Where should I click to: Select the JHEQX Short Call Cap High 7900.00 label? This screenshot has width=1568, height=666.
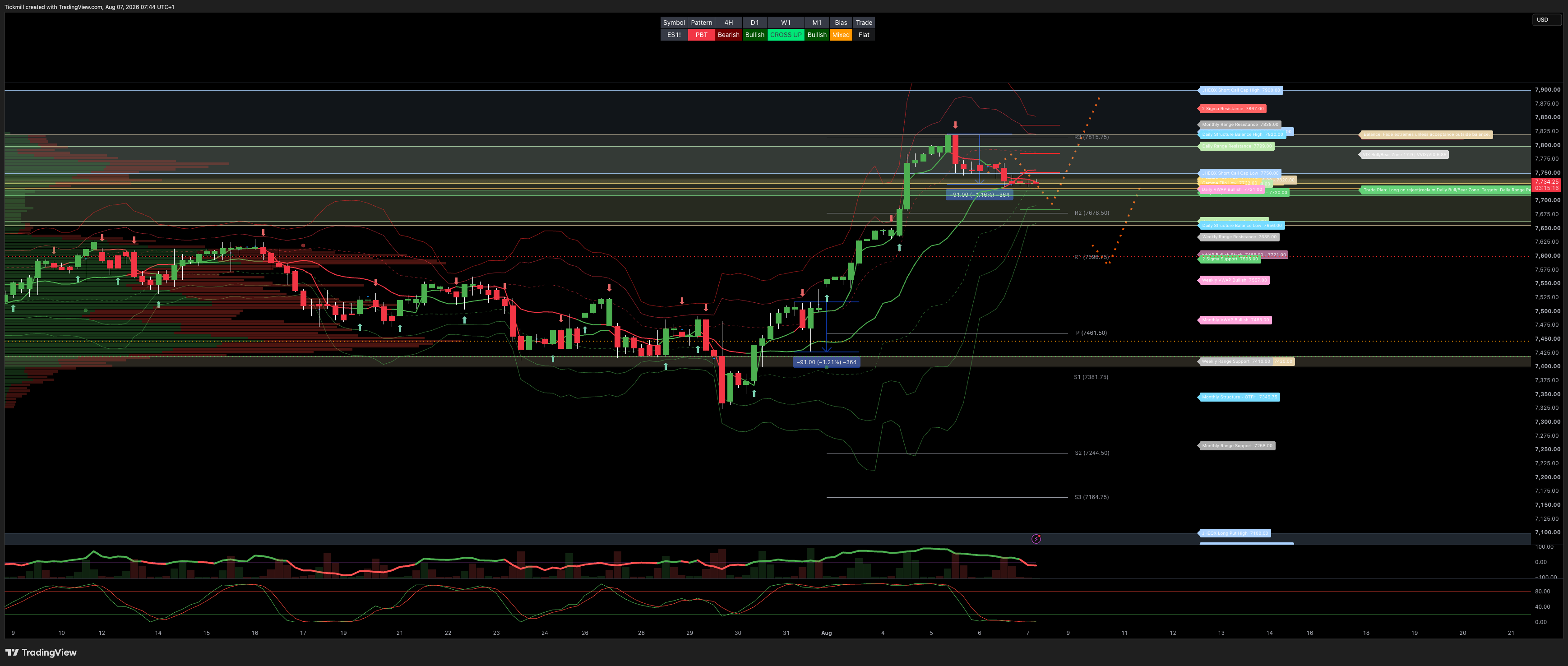tap(1240, 90)
